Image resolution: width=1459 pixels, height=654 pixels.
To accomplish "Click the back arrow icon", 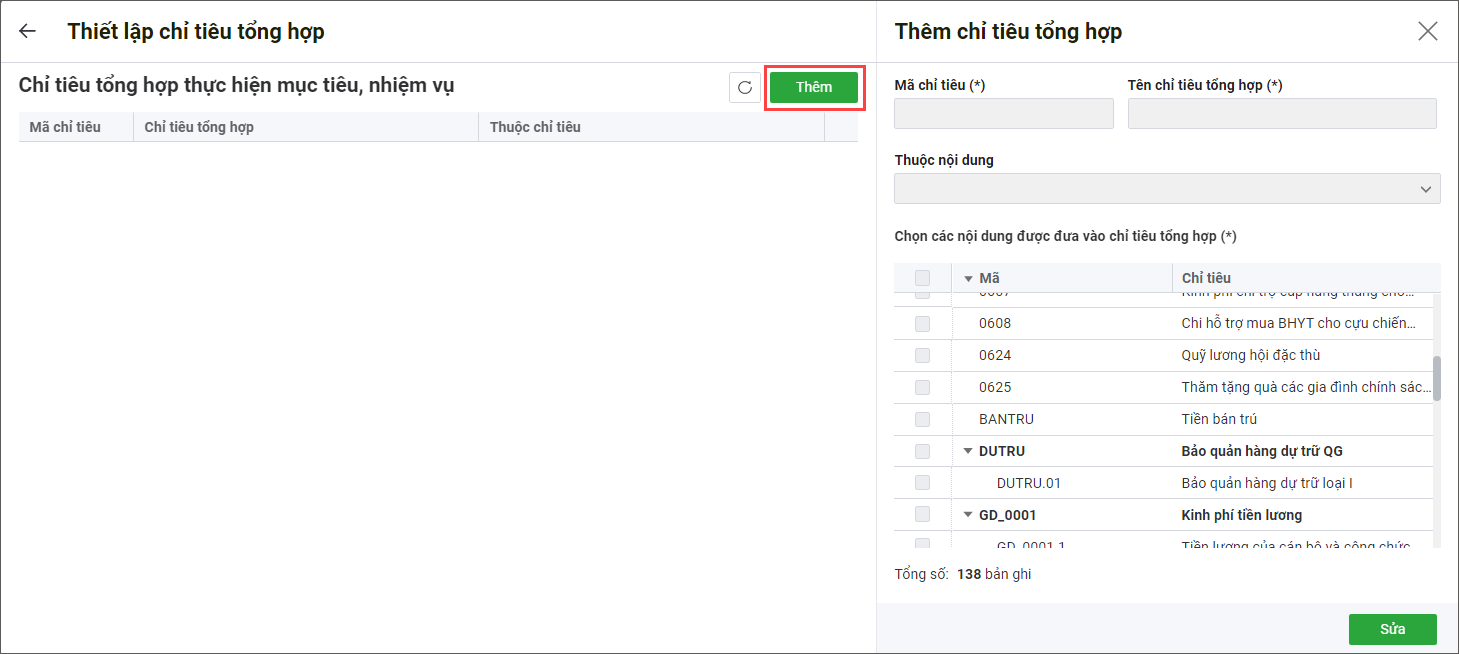I will (27, 31).
